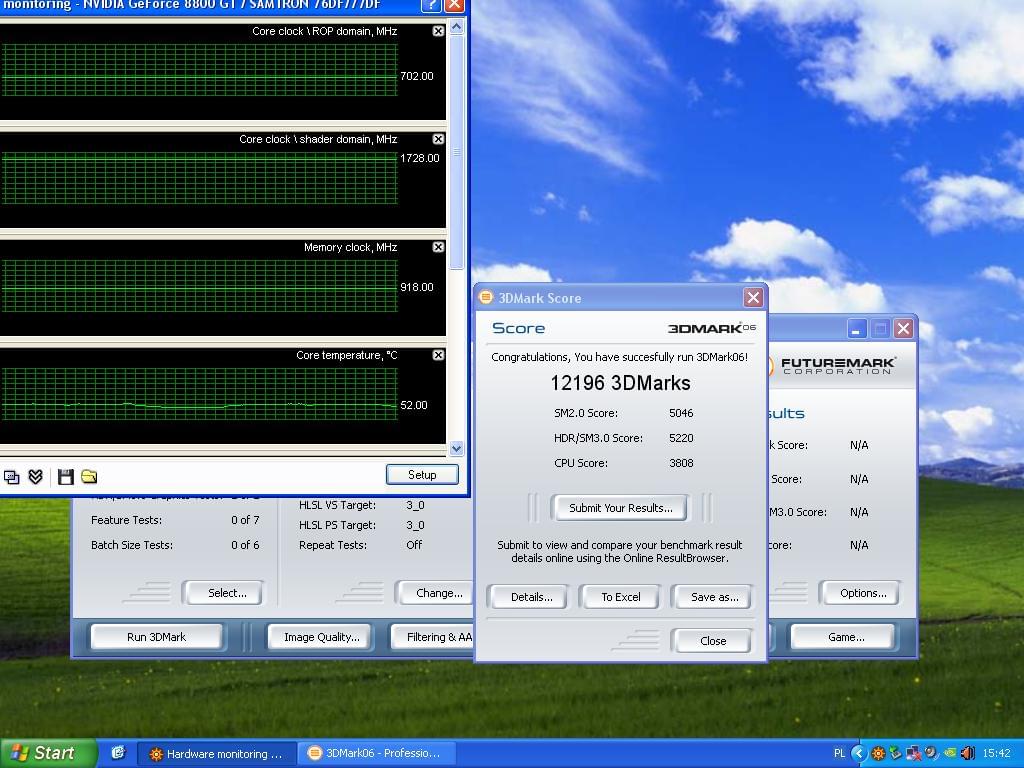Screen dimensions: 1024x768
Task: Switch to Hardware monitoring taskbar item
Action: (x=216, y=753)
